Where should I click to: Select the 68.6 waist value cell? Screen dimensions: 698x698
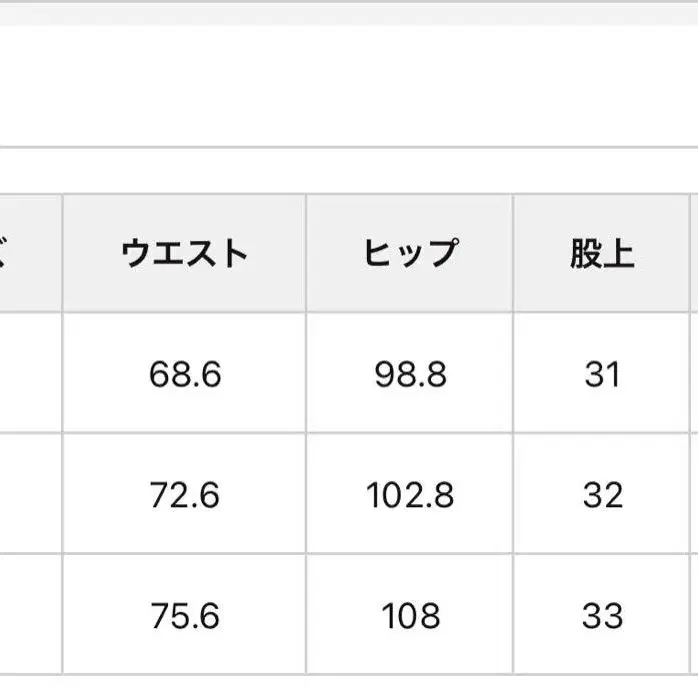184,374
